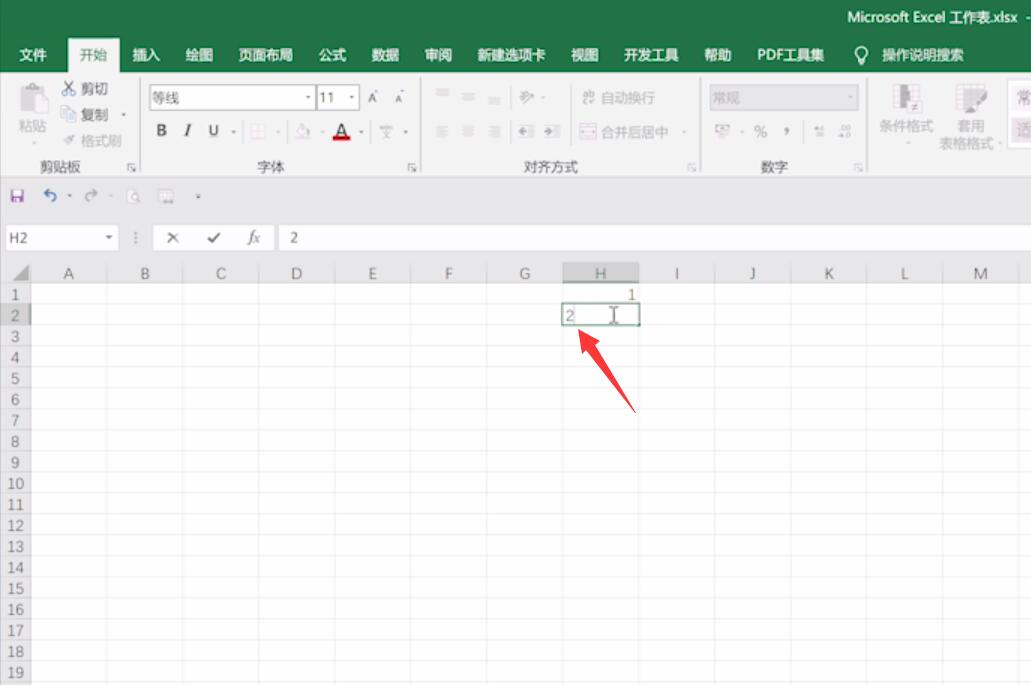Viewport: 1031px width, 685px height.
Task: Apply the red font color
Action: [x=341, y=131]
